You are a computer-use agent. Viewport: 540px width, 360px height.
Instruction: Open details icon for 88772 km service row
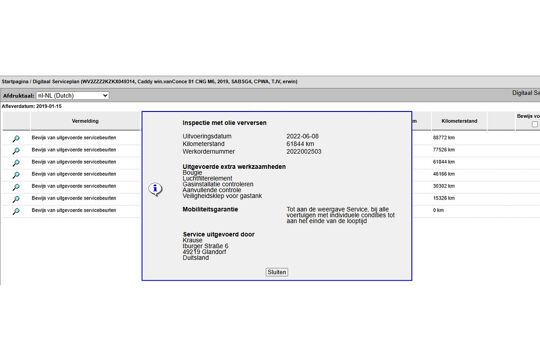tap(16, 138)
